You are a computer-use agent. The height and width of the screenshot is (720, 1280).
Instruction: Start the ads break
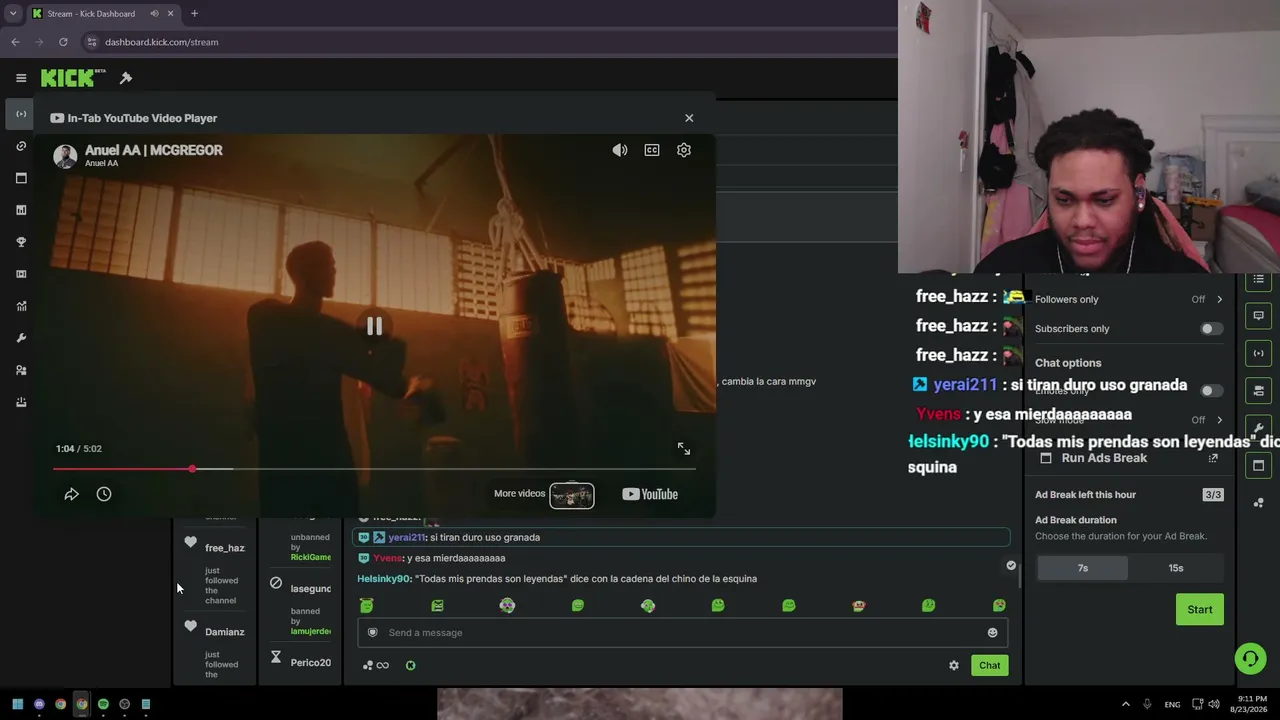pos(1200,609)
